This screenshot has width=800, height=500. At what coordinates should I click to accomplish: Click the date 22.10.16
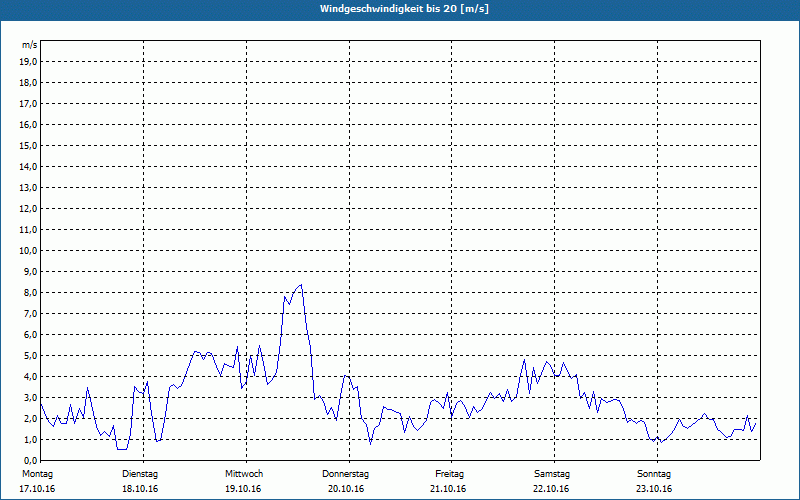coord(551,489)
